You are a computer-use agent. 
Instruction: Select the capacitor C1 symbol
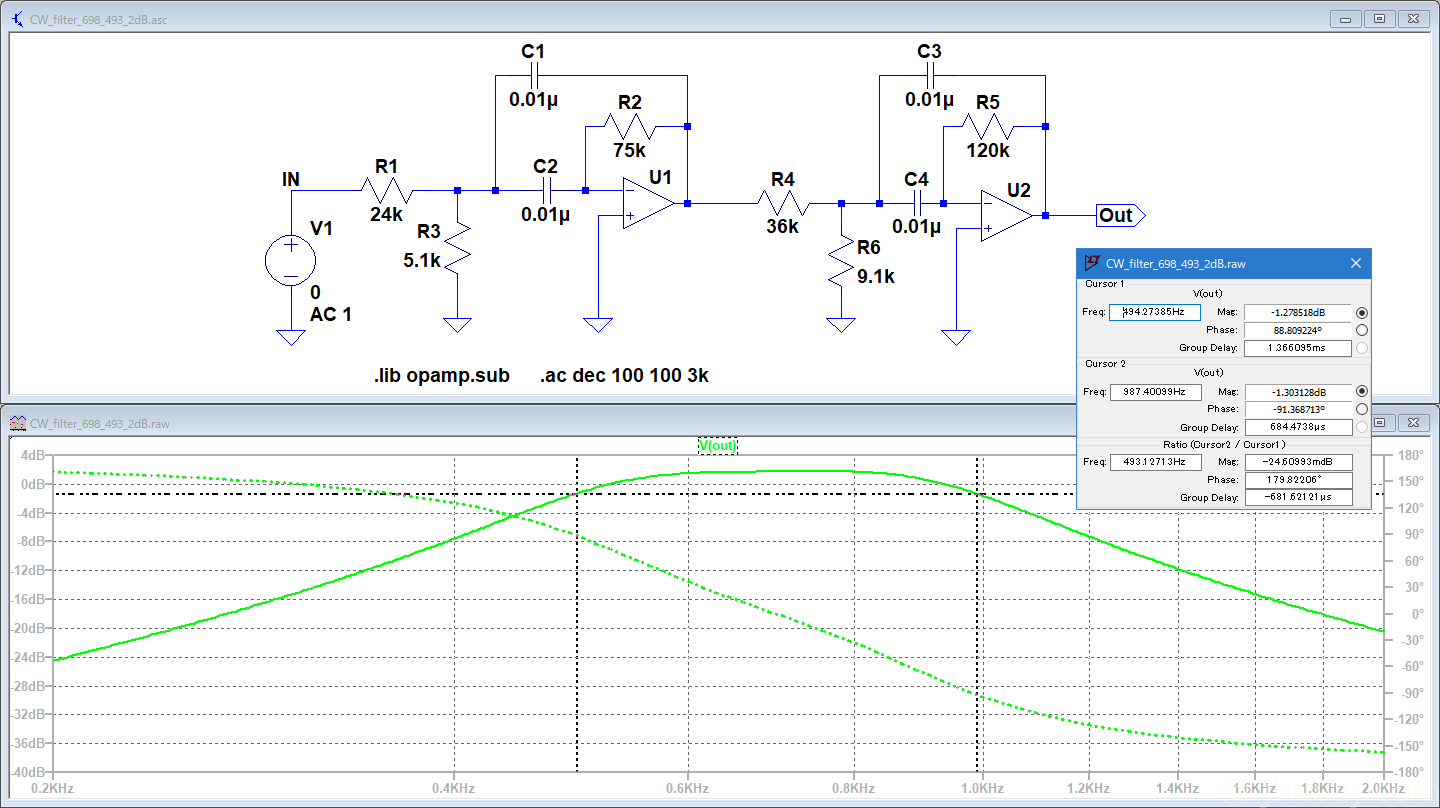(534, 76)
